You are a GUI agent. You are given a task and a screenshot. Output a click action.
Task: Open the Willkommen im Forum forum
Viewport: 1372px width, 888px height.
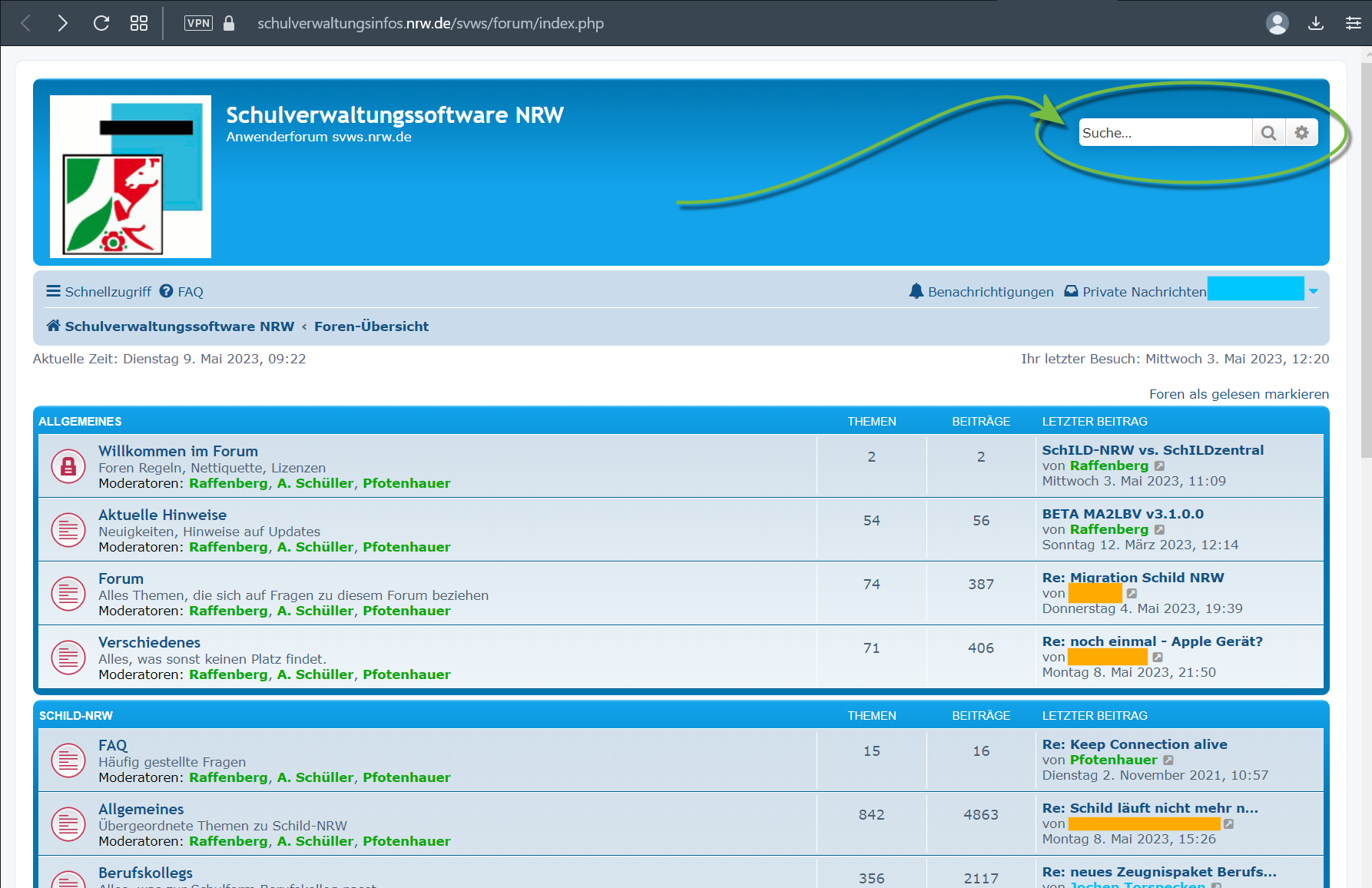pyautogui.click(x=178, y=452)
